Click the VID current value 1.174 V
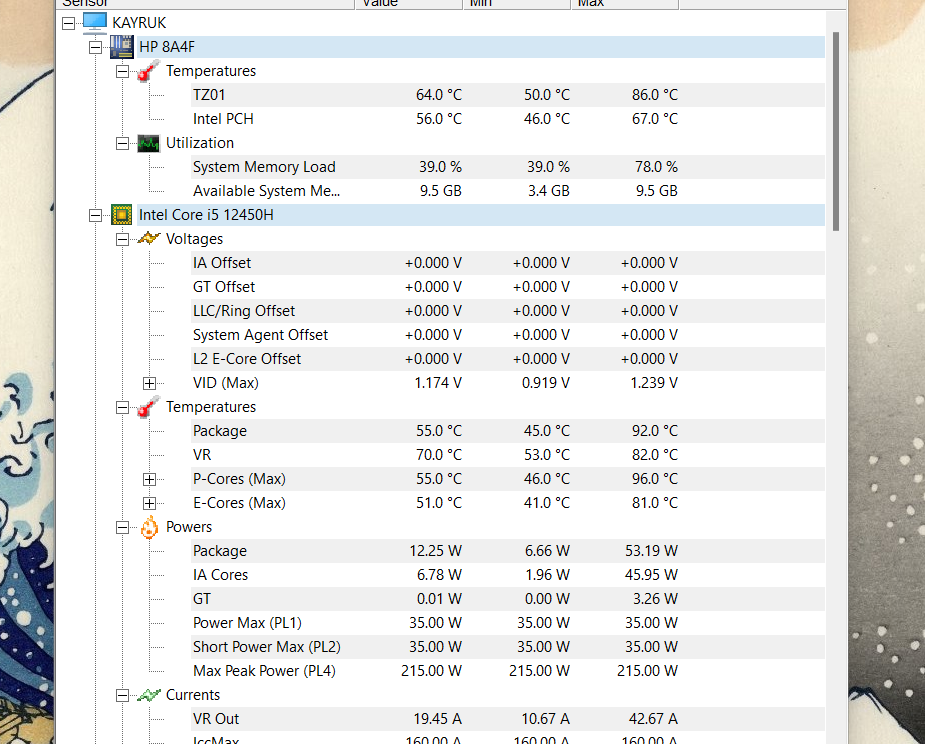Viewport: 925px width, 744px height. tap(438, 383)
